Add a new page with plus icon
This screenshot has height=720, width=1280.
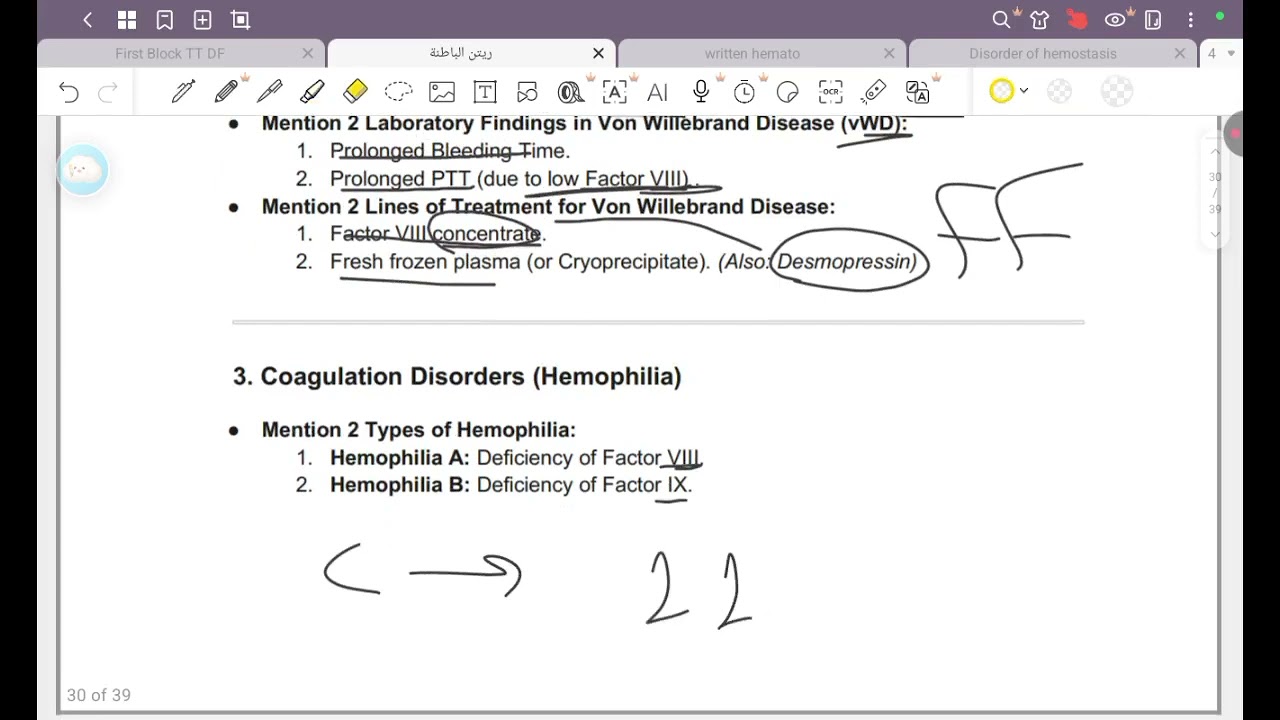point(202,20)
